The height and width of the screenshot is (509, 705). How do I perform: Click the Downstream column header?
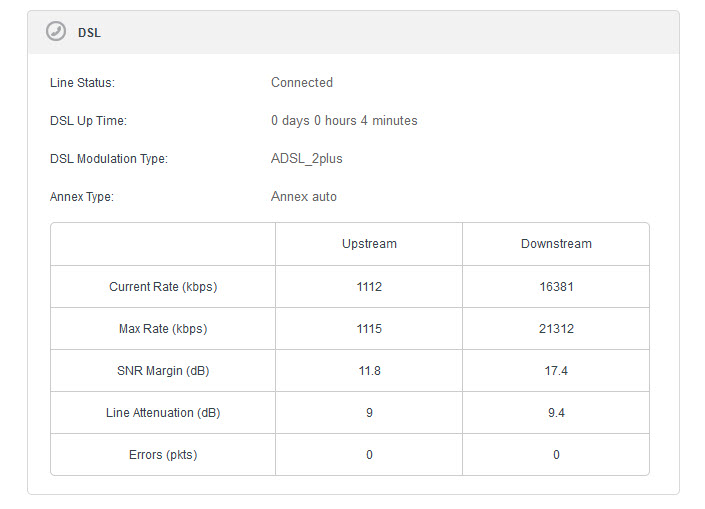click(556, 244)
